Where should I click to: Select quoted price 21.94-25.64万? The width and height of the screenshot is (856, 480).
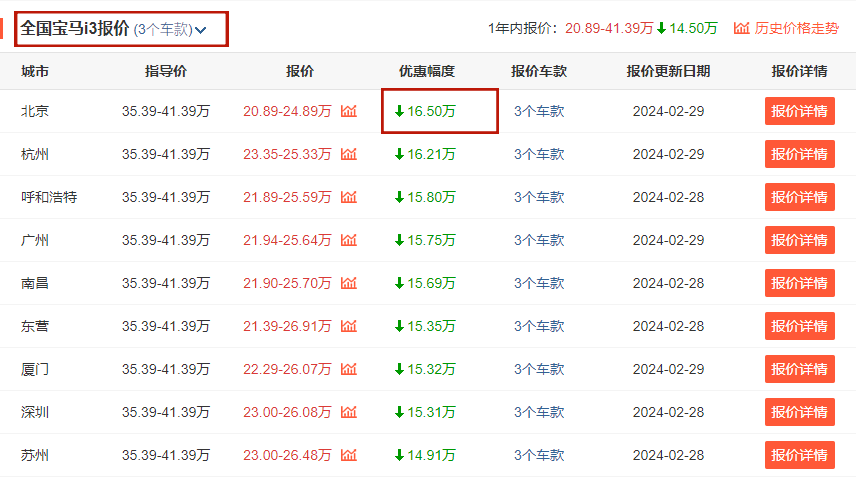click(287, 240)
